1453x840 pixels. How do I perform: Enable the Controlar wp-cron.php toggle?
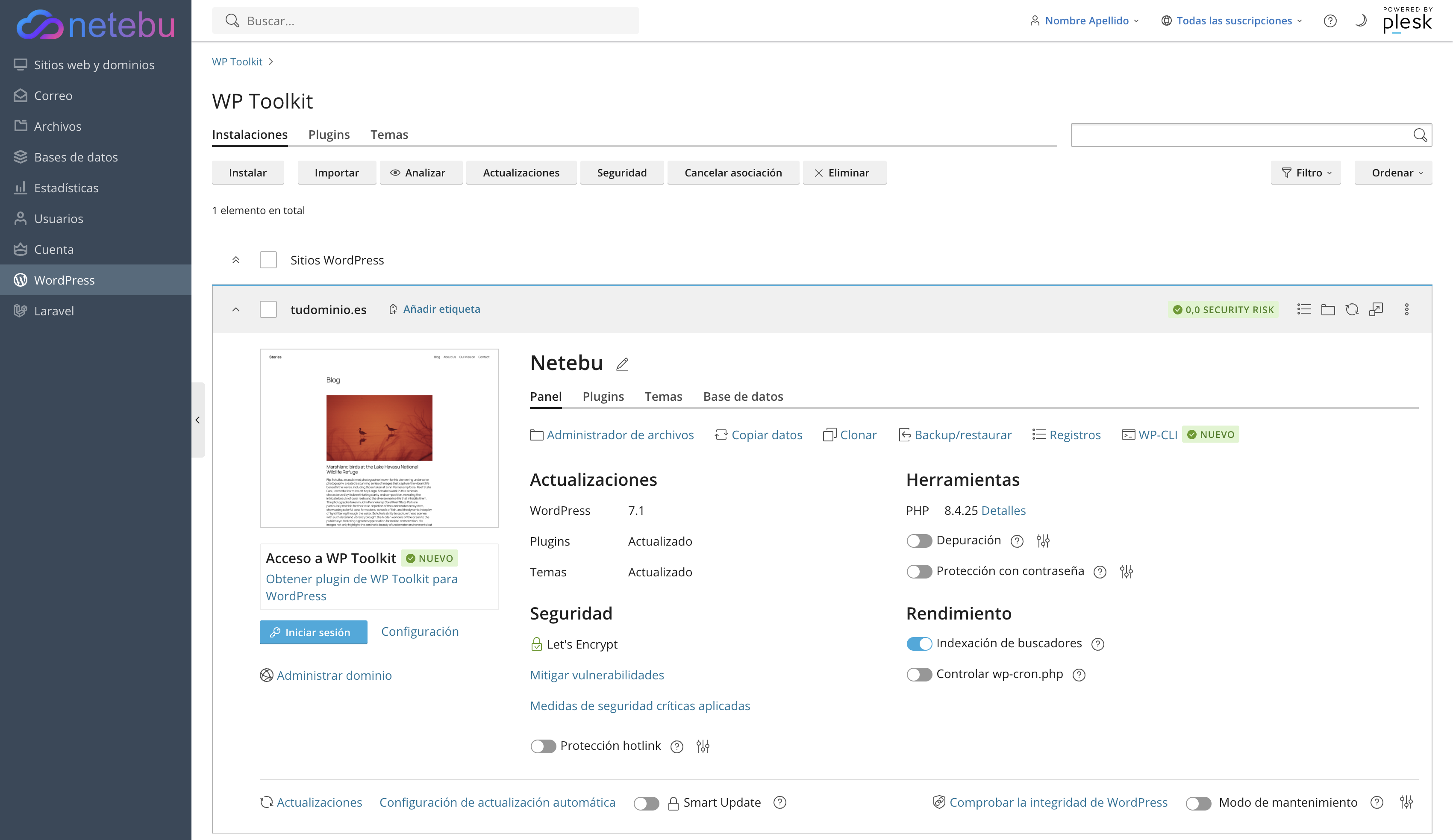click(x=919, y=675)
